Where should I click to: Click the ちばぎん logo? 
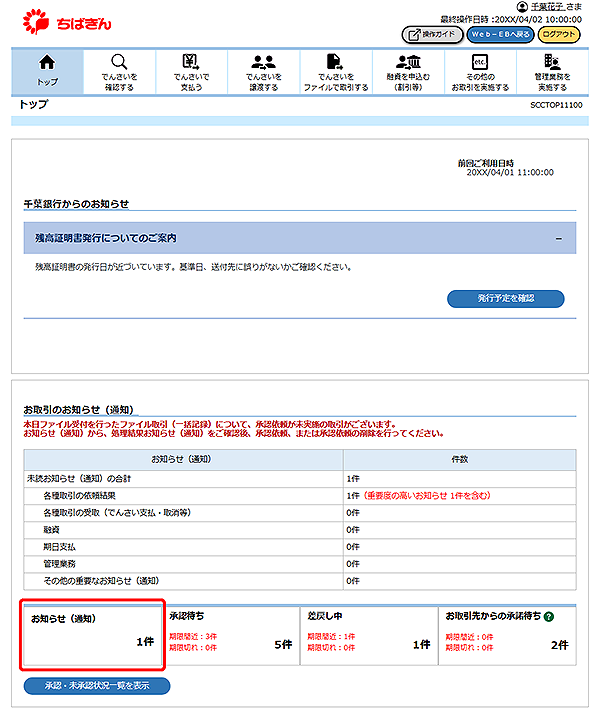tap(68, 19)
